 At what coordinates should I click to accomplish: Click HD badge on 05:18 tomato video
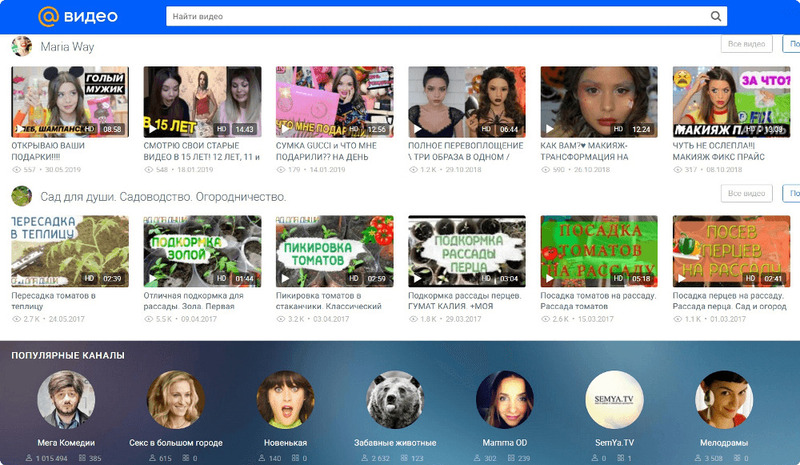point(618,279)
